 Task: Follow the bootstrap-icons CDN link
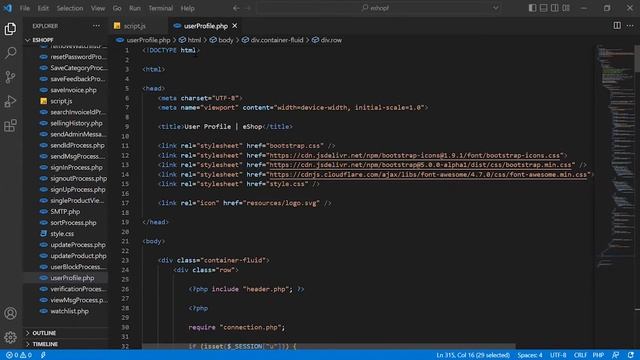click(415, 155)
